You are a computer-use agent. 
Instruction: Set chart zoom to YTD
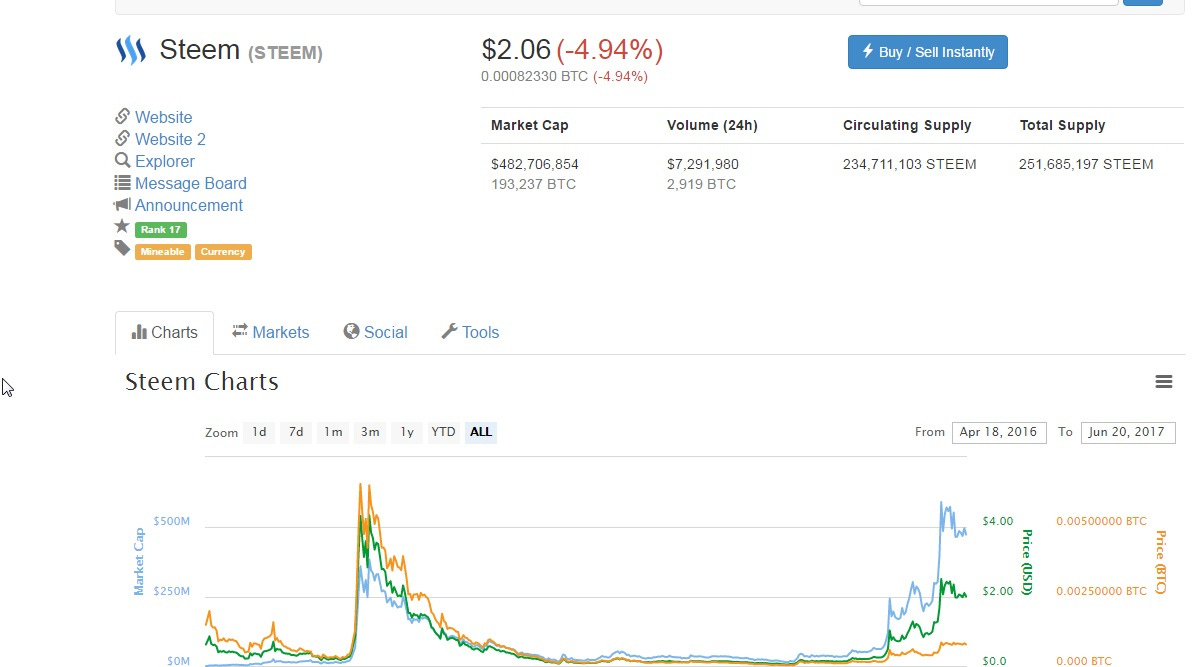pos(443,432)
